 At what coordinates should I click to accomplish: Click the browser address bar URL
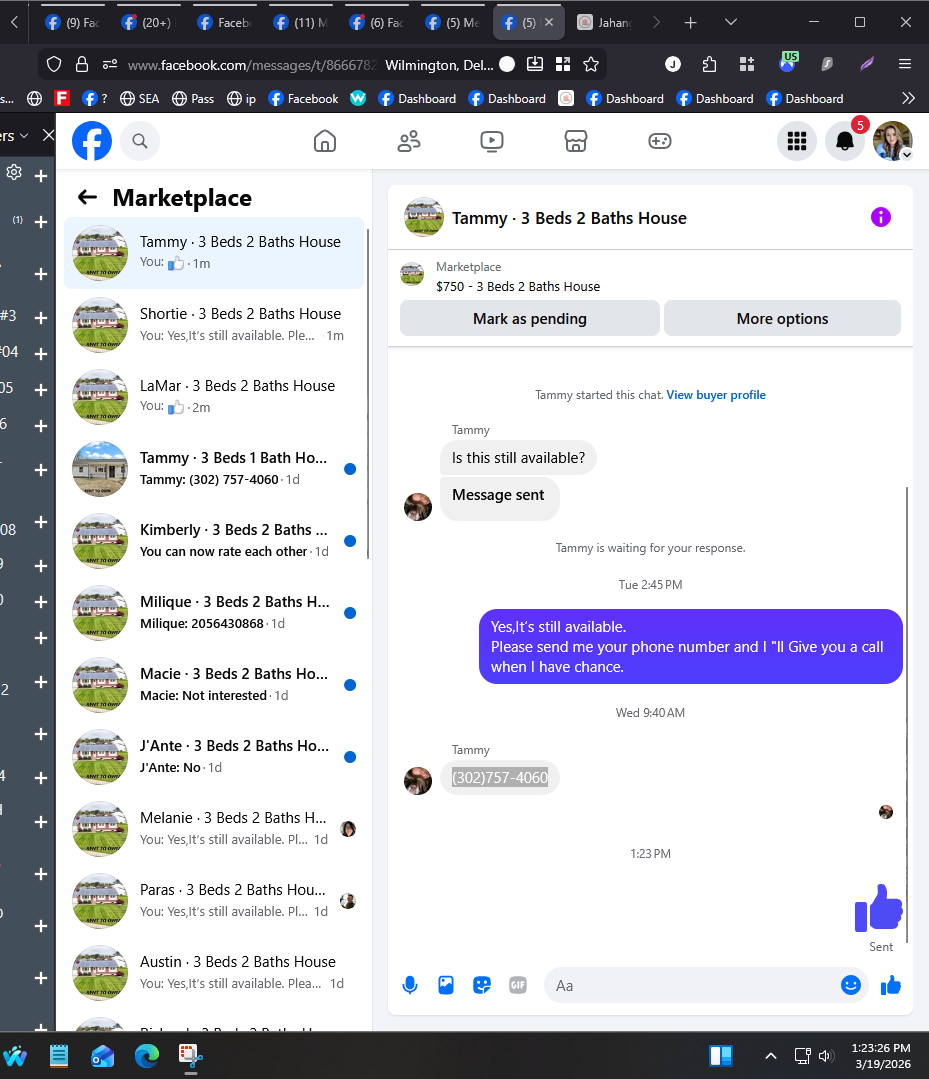point(253,65)
